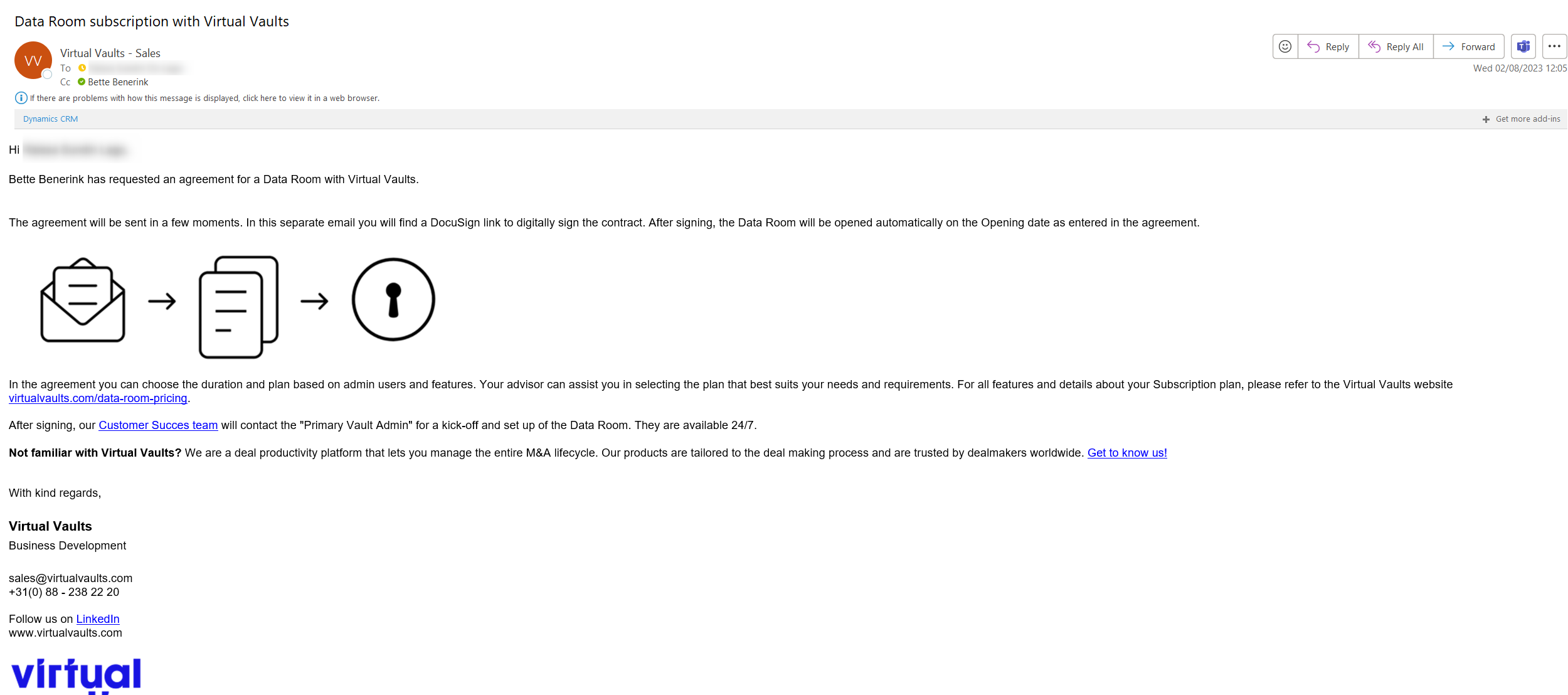Click Get more add-ins
The width and height of the screenshot is (1568, 695).
[x=1528, y=119]
